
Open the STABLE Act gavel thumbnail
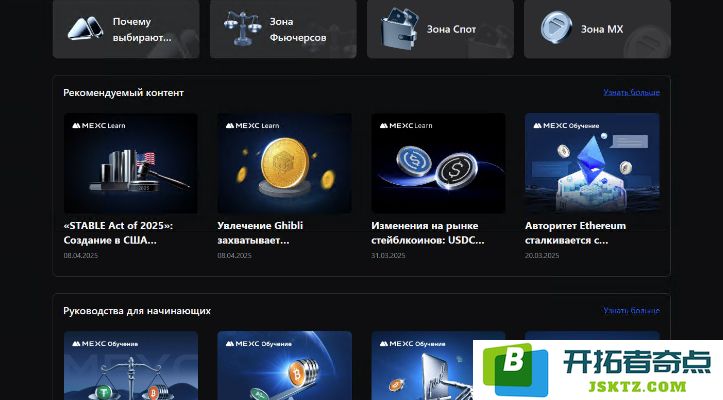pyautogui.click(x=131, y=163)
